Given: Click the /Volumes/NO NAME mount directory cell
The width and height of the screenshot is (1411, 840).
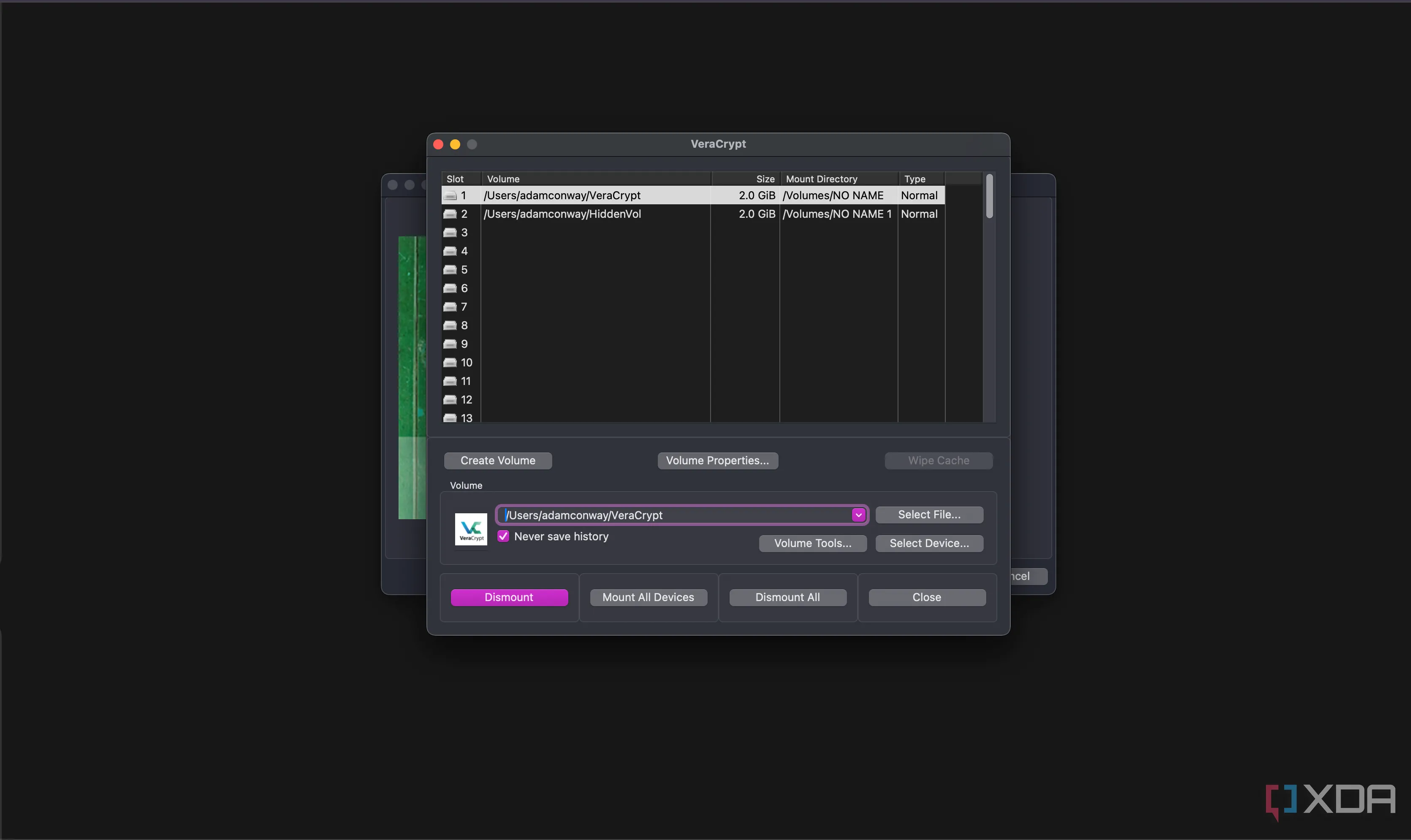Looking at the screenshot, I should [x=833, y=196].
